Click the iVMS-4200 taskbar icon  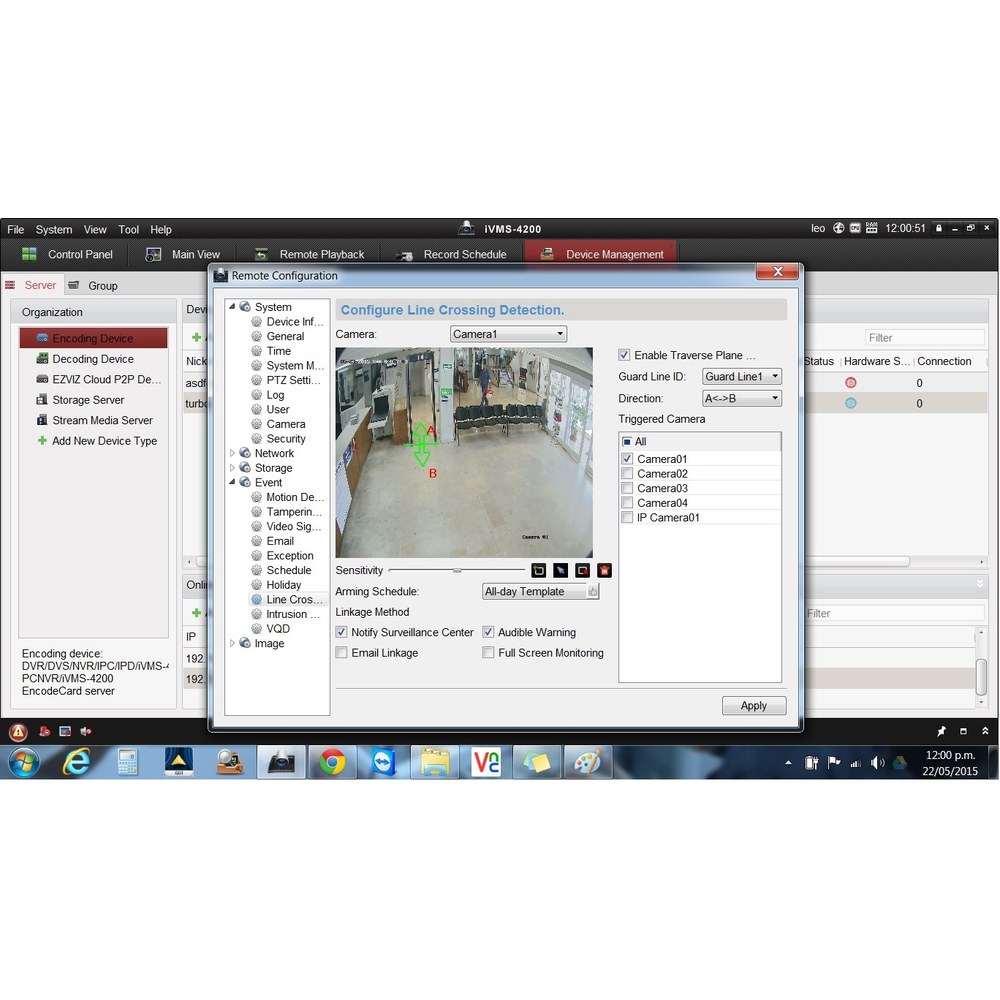281,762
